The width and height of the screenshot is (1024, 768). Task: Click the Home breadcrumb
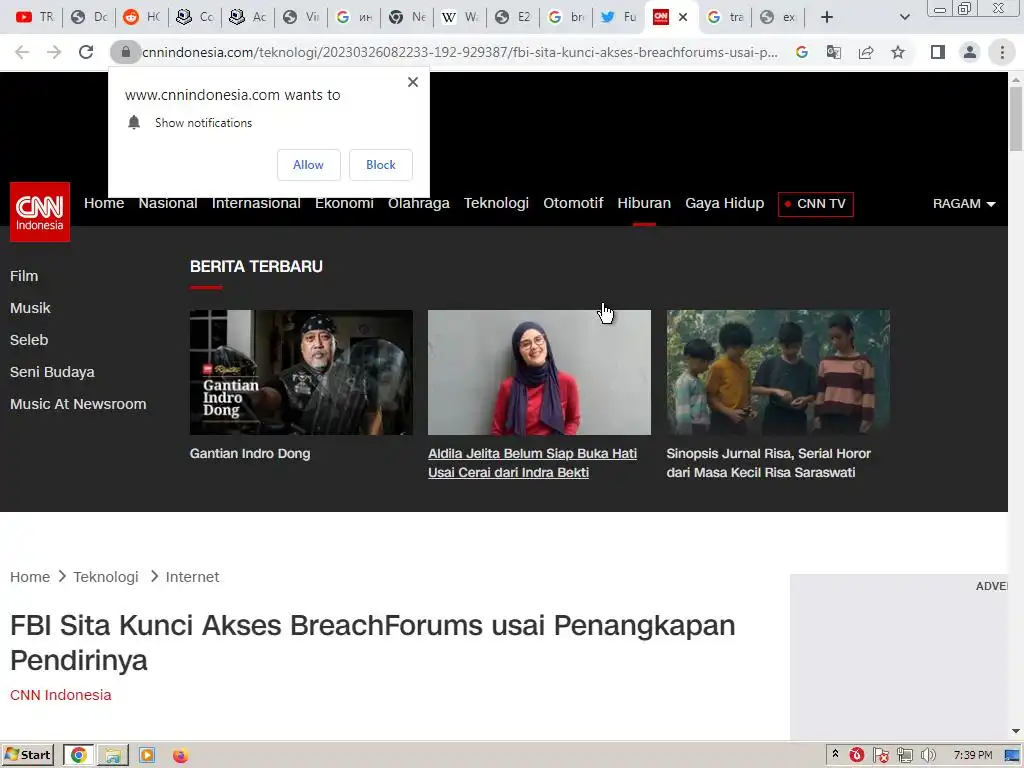point(30,577)
